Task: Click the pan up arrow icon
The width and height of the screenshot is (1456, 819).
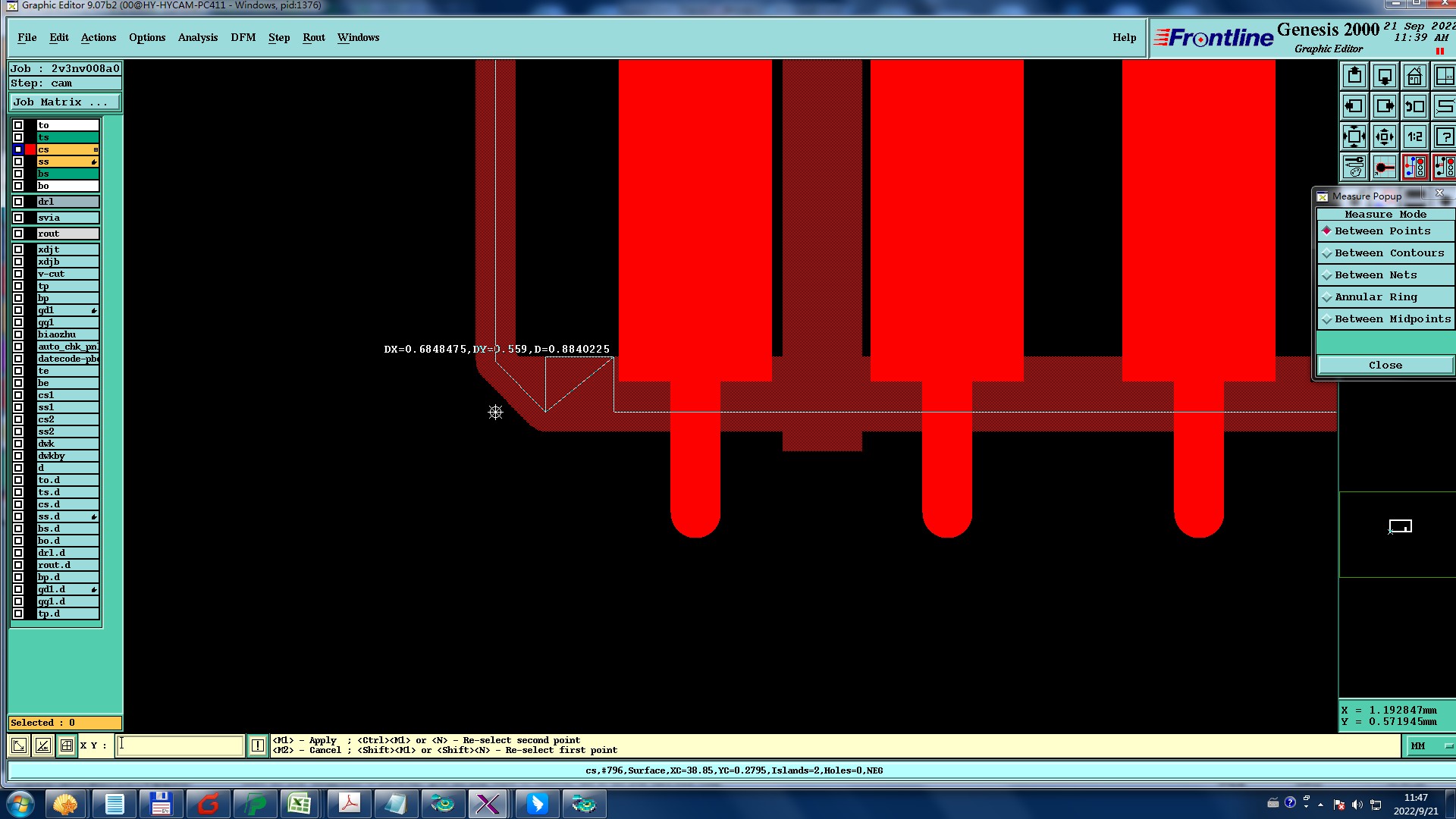Action: [1354, 77]
